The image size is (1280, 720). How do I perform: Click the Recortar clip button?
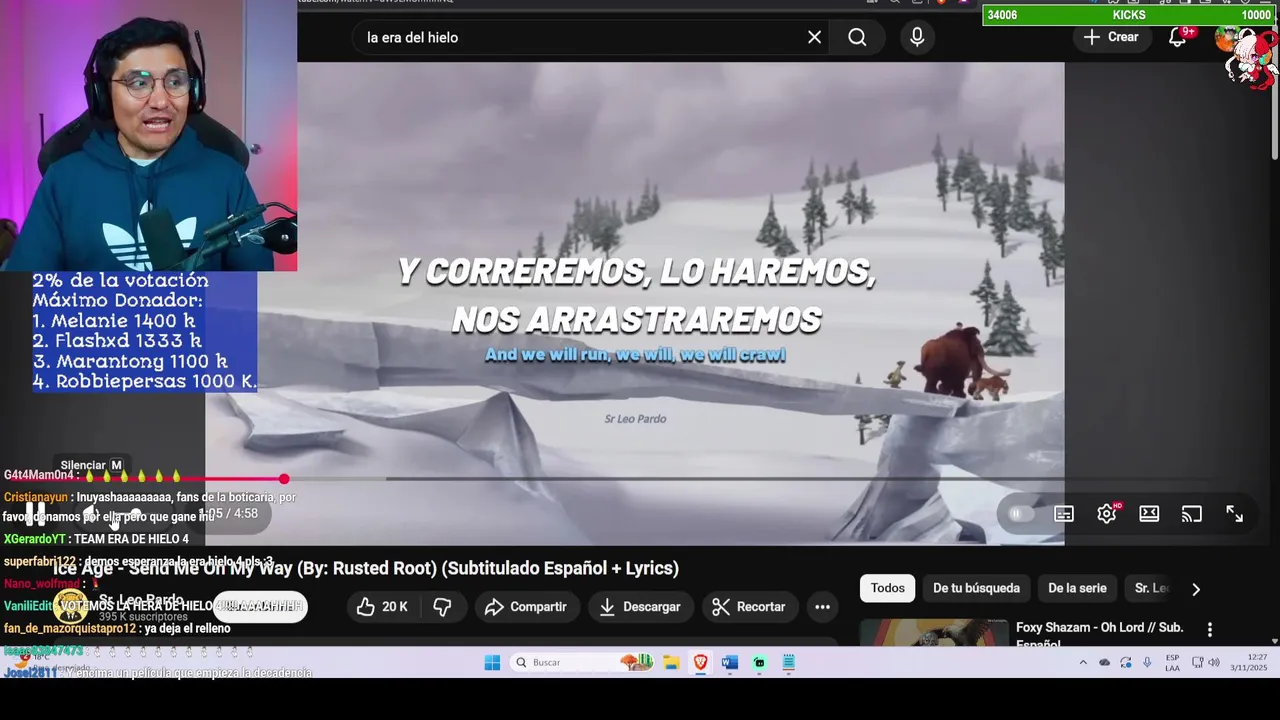point(749,607)
